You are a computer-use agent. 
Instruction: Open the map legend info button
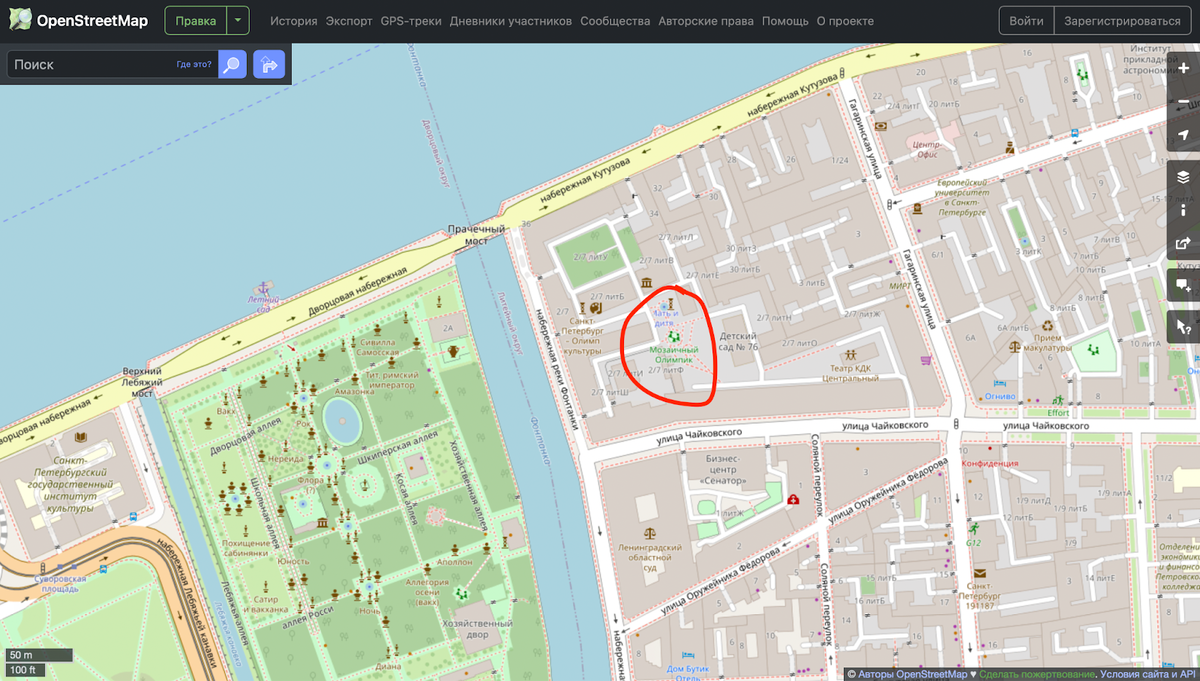point(1183,210)
